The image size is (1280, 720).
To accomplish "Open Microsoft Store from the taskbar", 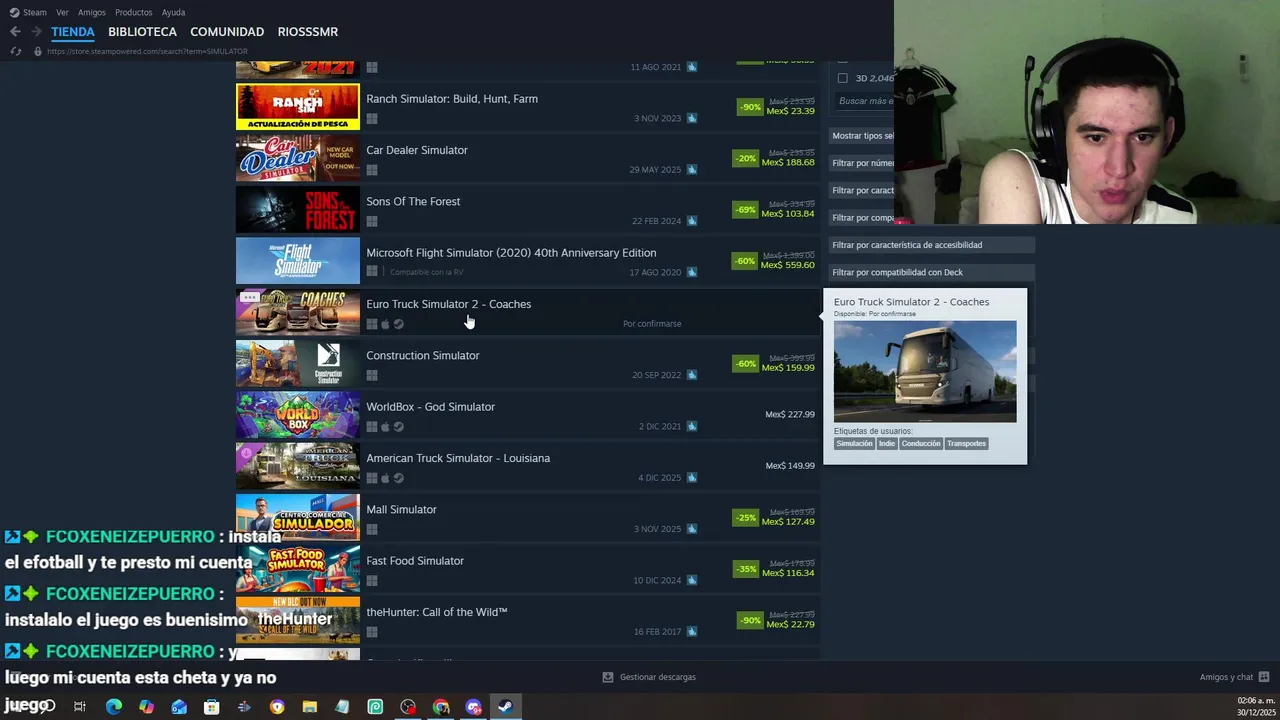I will [x=212, y=707].
